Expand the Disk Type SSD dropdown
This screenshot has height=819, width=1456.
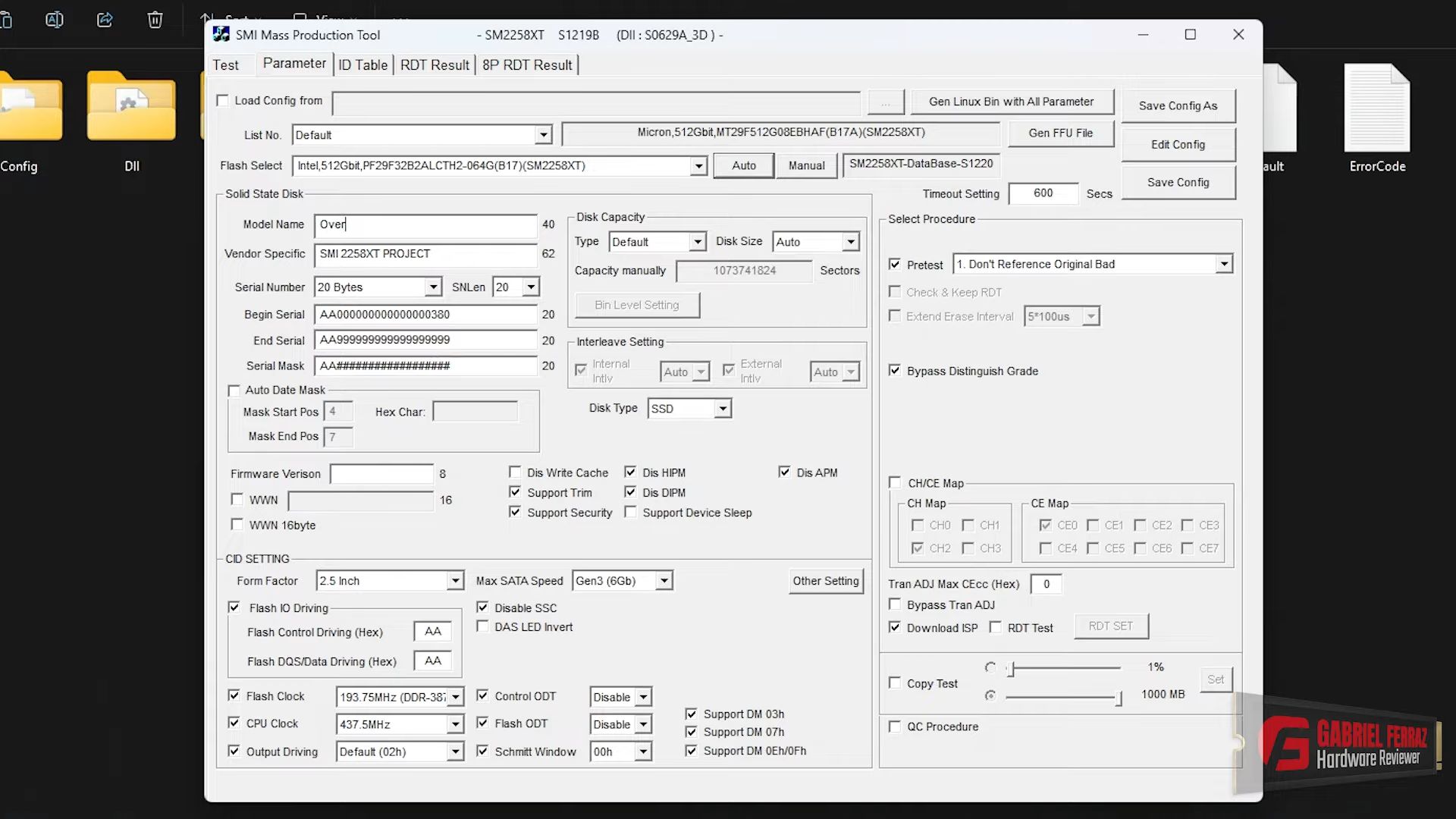(723, 409)
